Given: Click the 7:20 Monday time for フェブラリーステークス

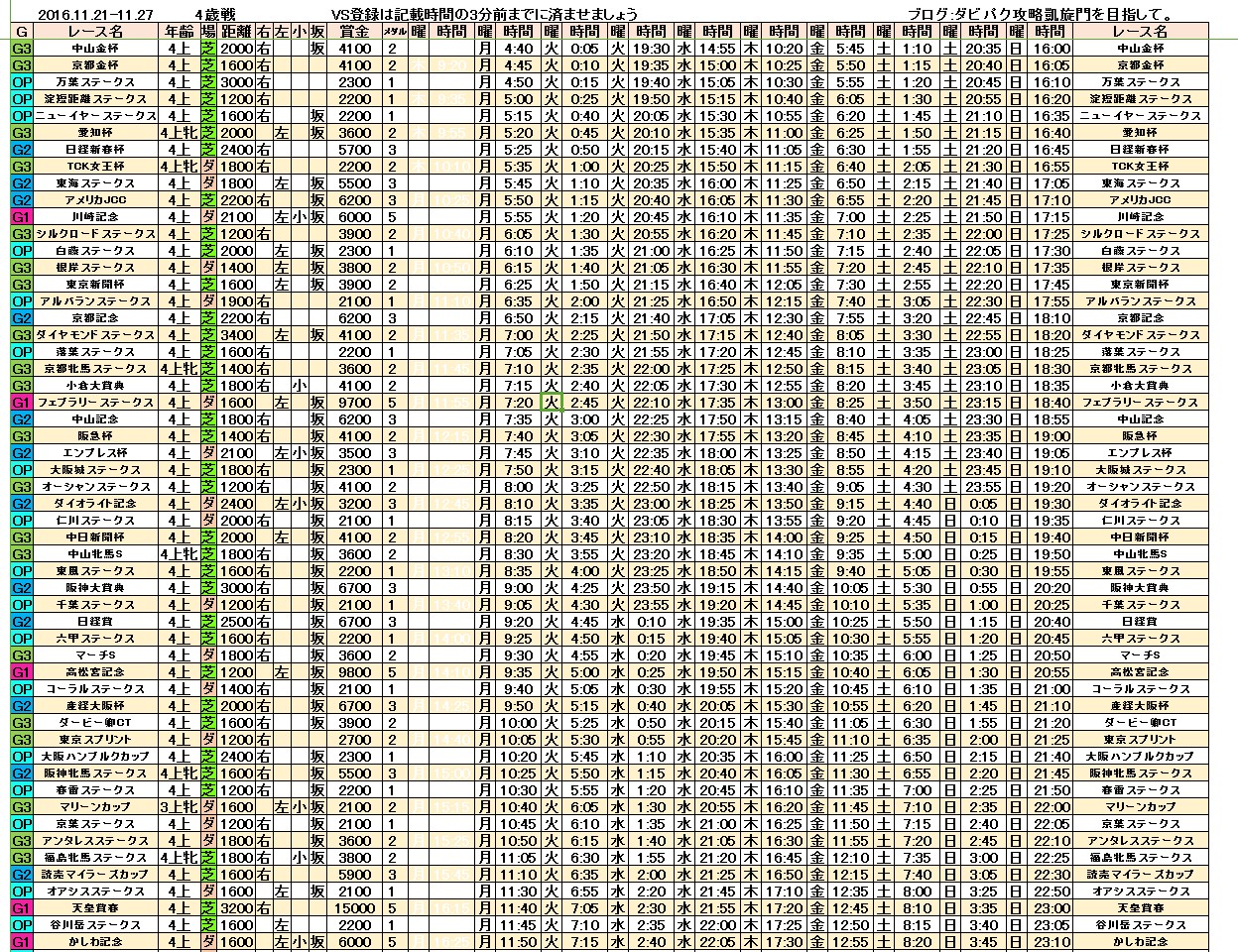Looking at the screenshot, I should point(518,403).
